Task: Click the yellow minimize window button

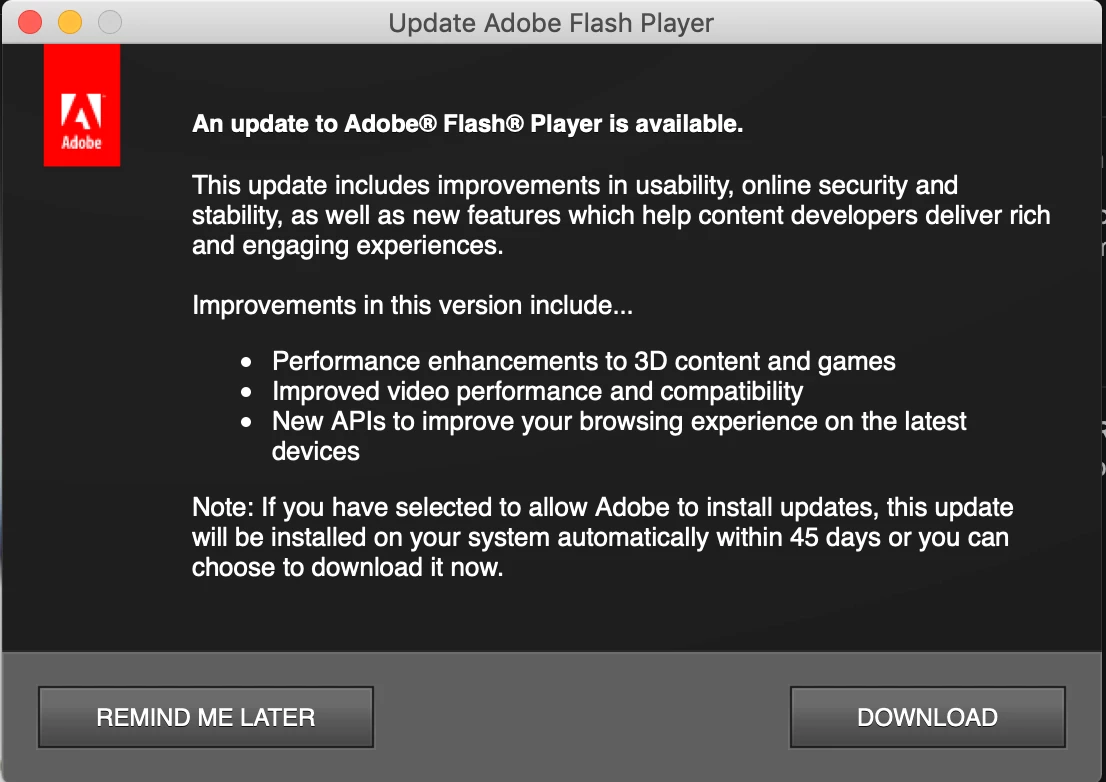Action: [x=70, y=22]
